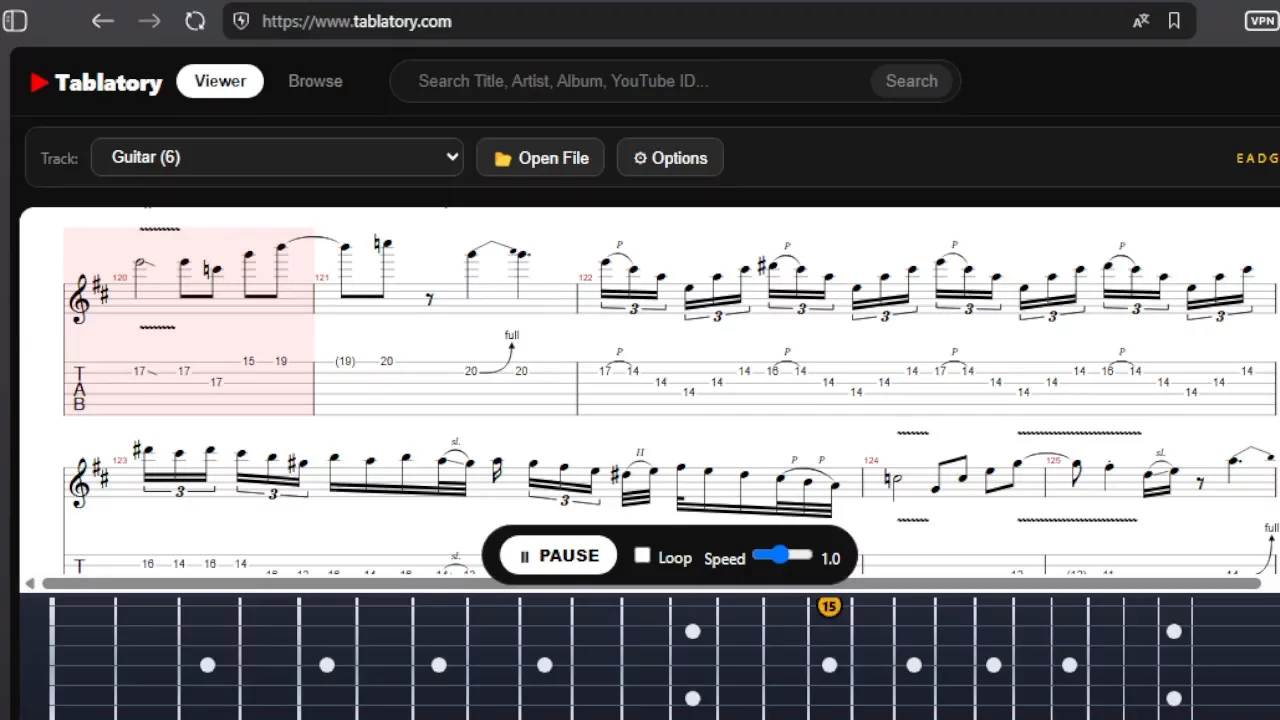Click the Open File button
1280x720 pixels.
(540, 157)
